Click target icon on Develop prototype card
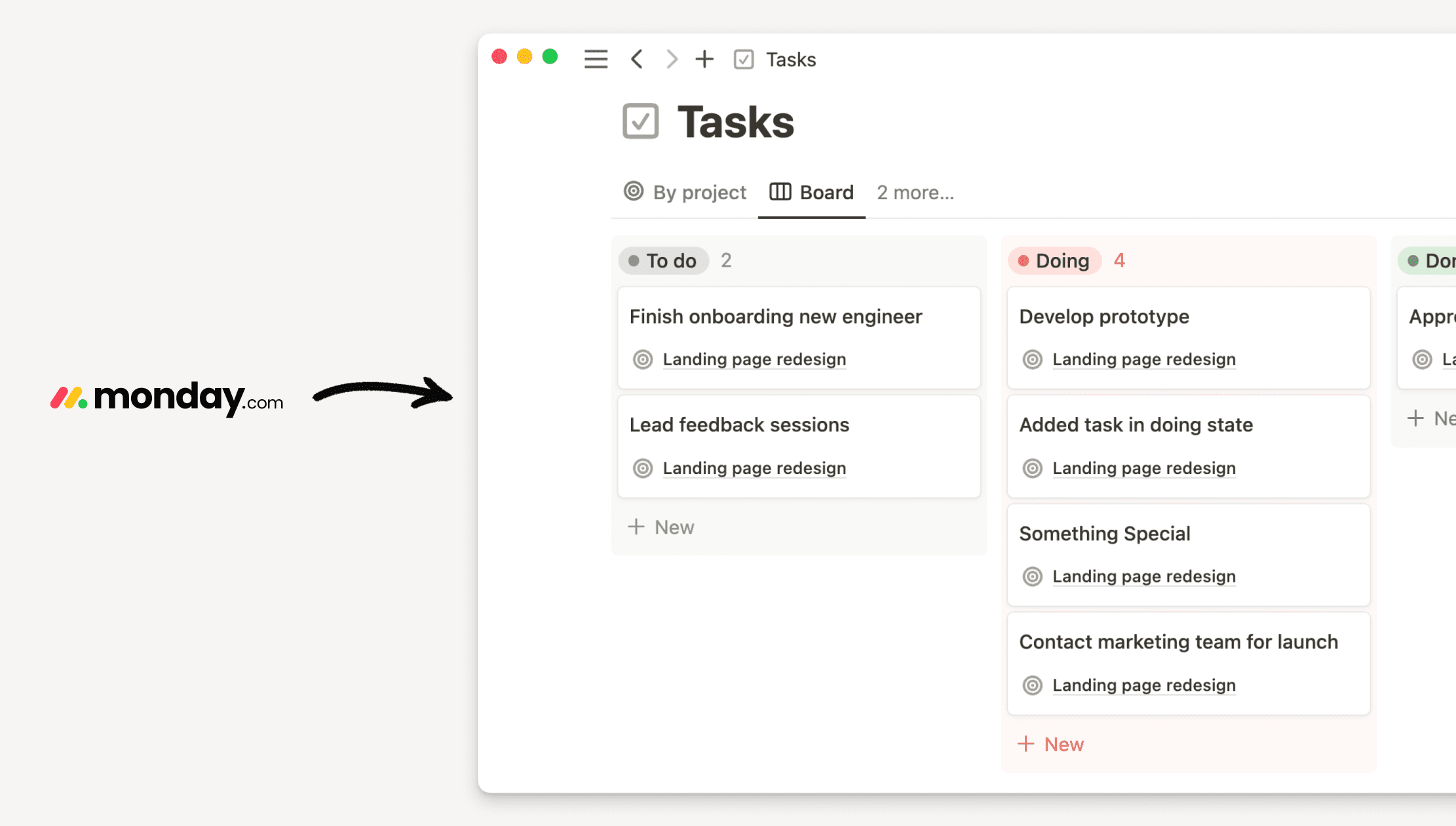The width and height of the screenshot is (1456, 826). tap(1033, 359)
